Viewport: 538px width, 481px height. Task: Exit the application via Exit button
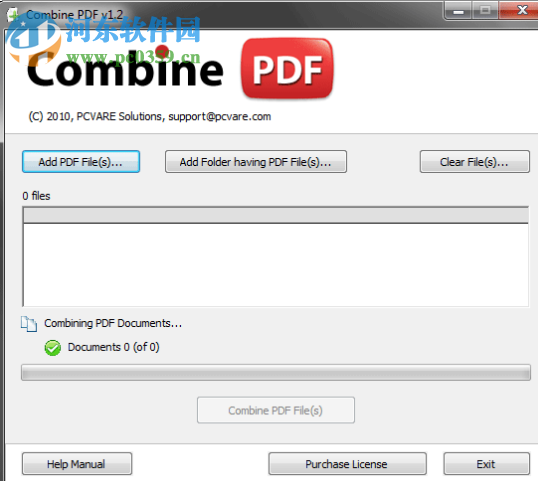click(x=486, y=464)
